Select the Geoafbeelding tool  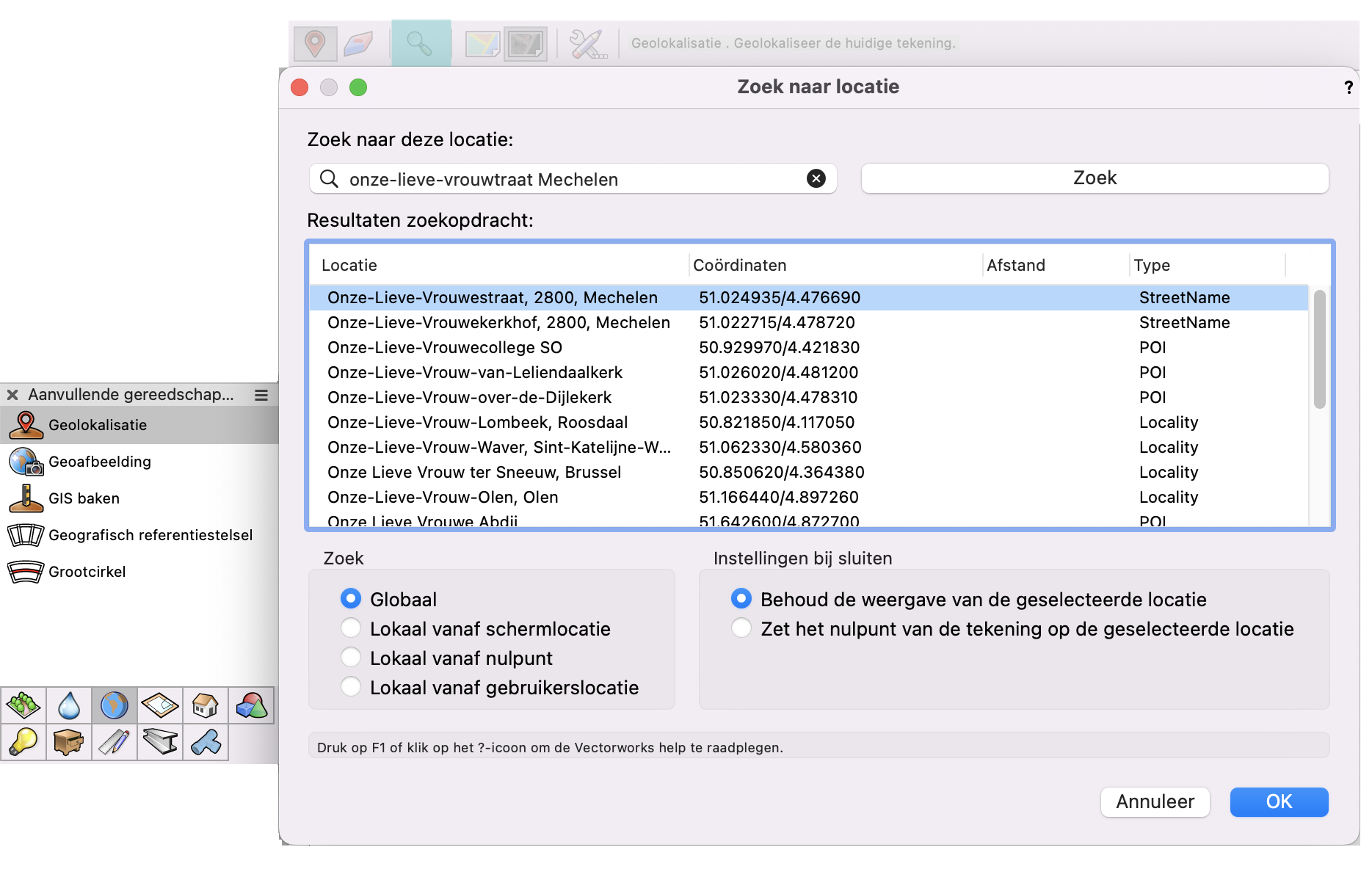coord(139,462)
